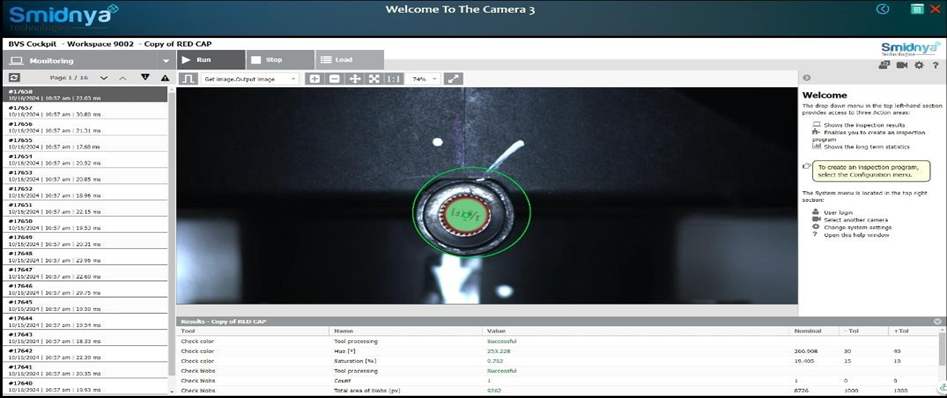Click the Run tab
This screenshot has width=947, height=398.
pyautogui.click(x=211, y=60)
